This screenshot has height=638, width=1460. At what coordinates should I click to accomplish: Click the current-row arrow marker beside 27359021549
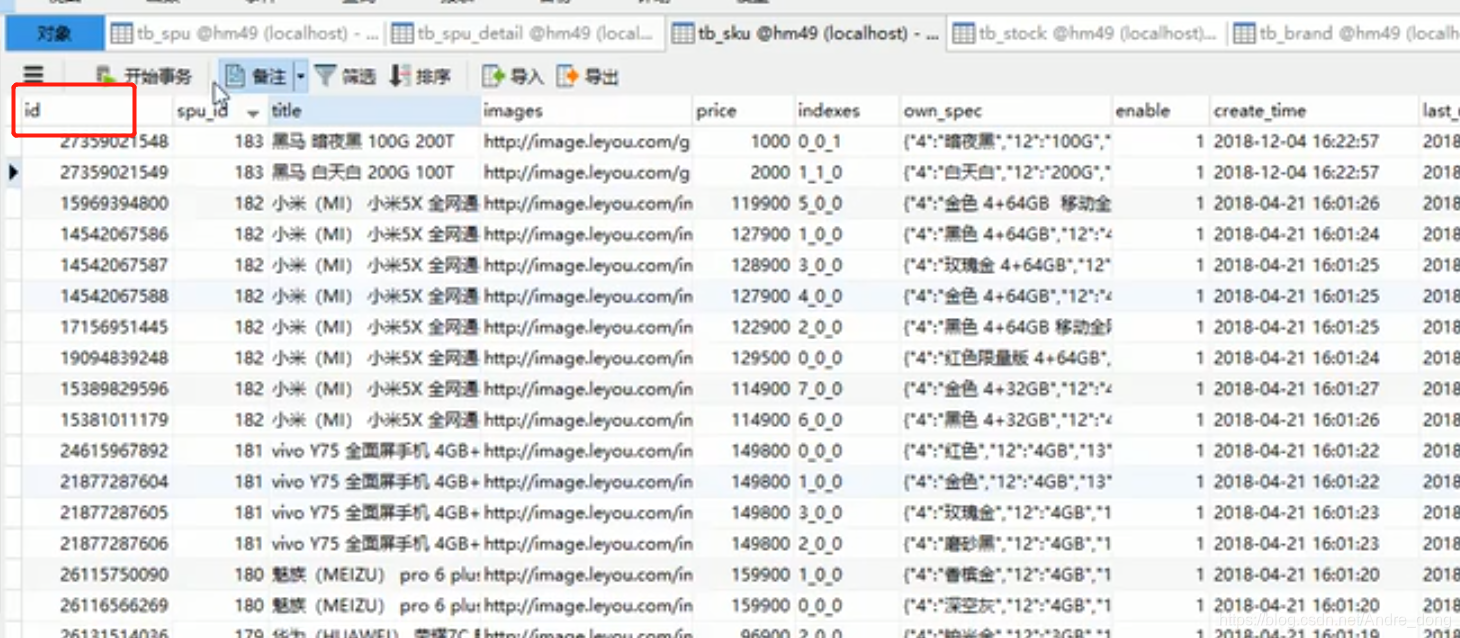[x=13, y=172]
